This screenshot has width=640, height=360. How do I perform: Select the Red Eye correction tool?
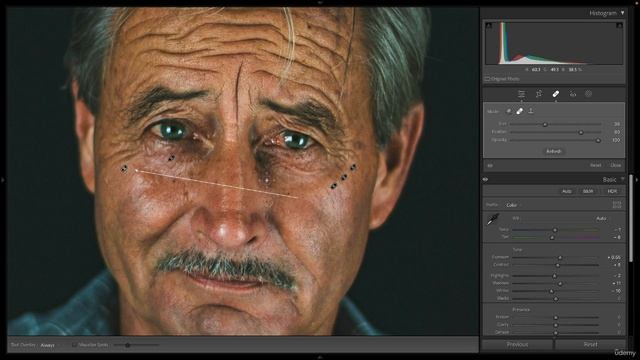[573, 94]
